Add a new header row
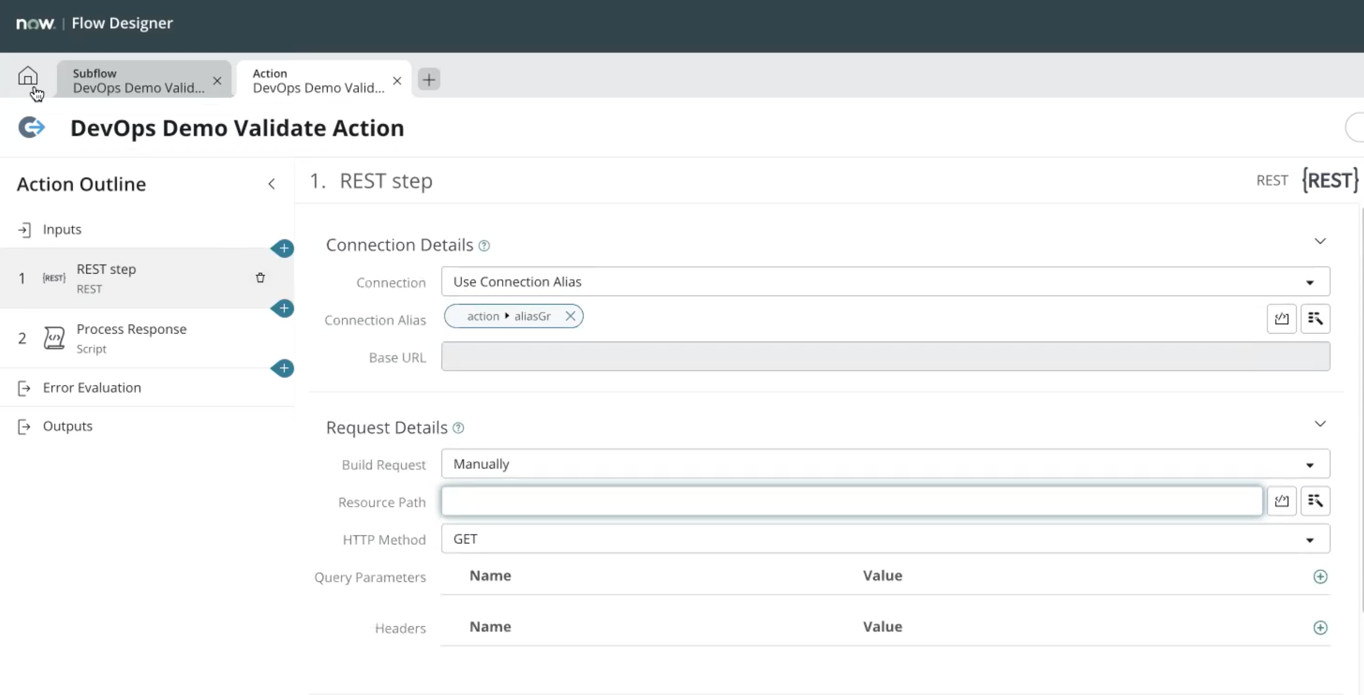Screen dimensions: 1364x695 point(1320,628)
